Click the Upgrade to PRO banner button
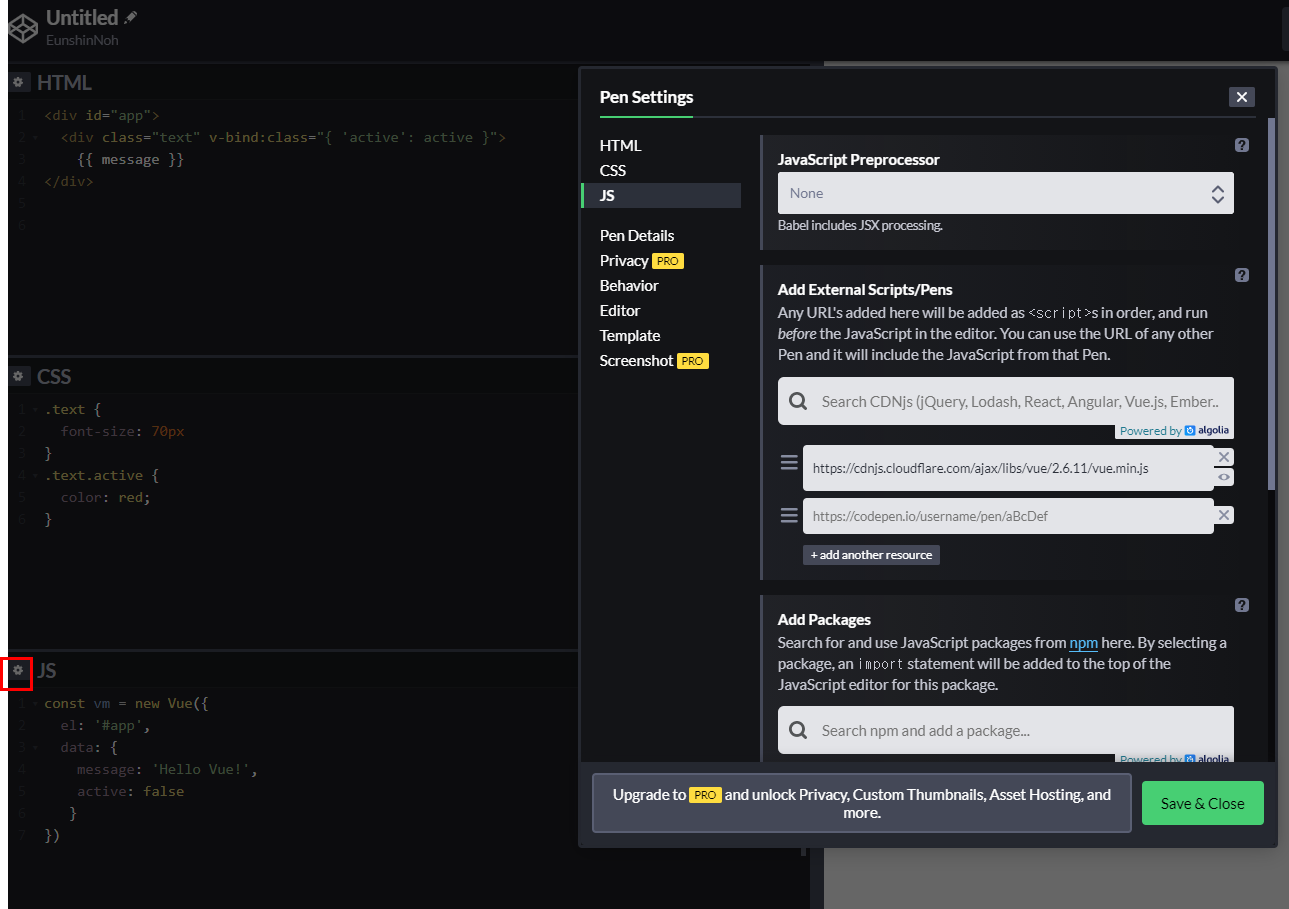Viewport: 1289px width, 909px height. (862, 803)
